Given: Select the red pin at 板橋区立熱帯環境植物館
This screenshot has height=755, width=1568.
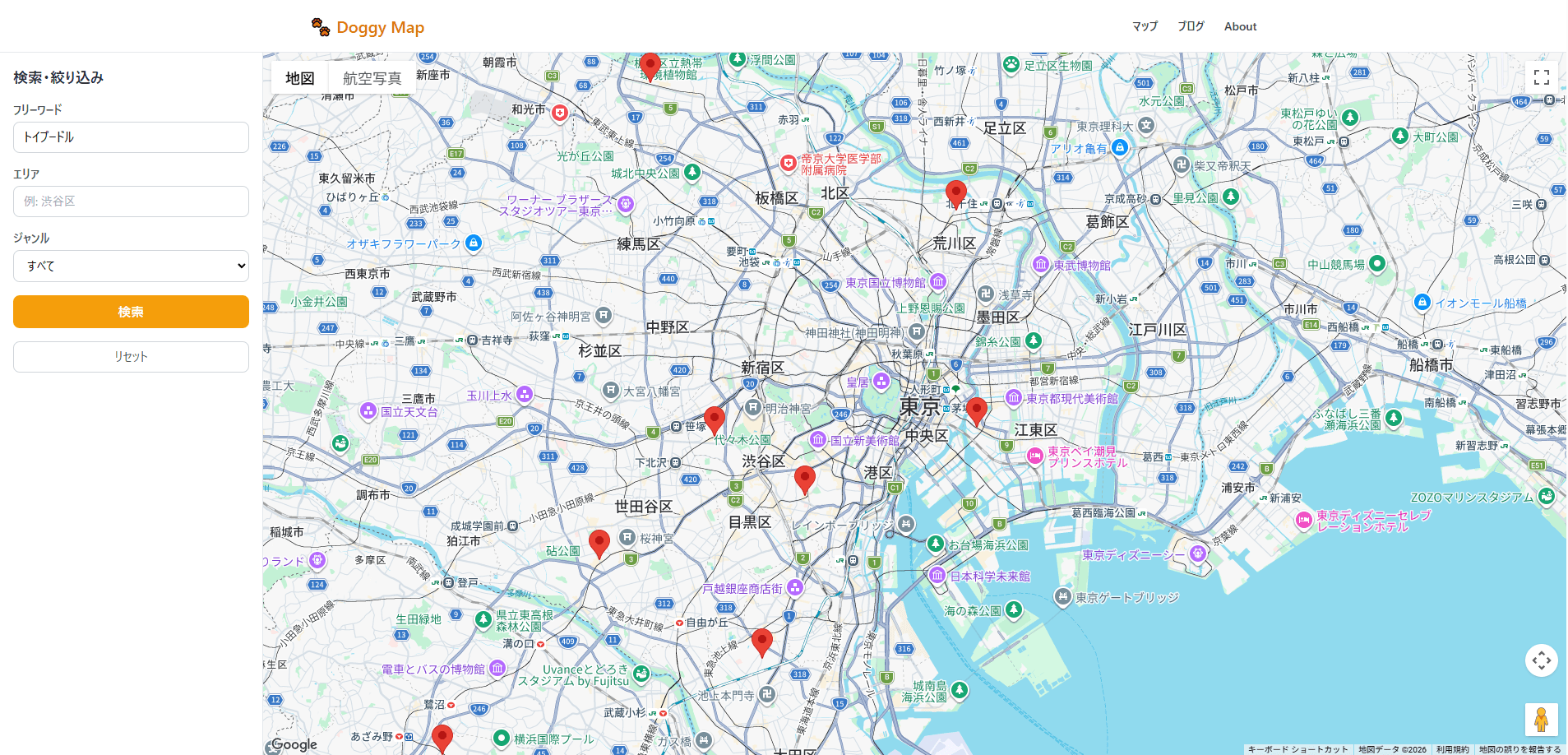Looking at the screenshot, I should (x=650, y=67).
